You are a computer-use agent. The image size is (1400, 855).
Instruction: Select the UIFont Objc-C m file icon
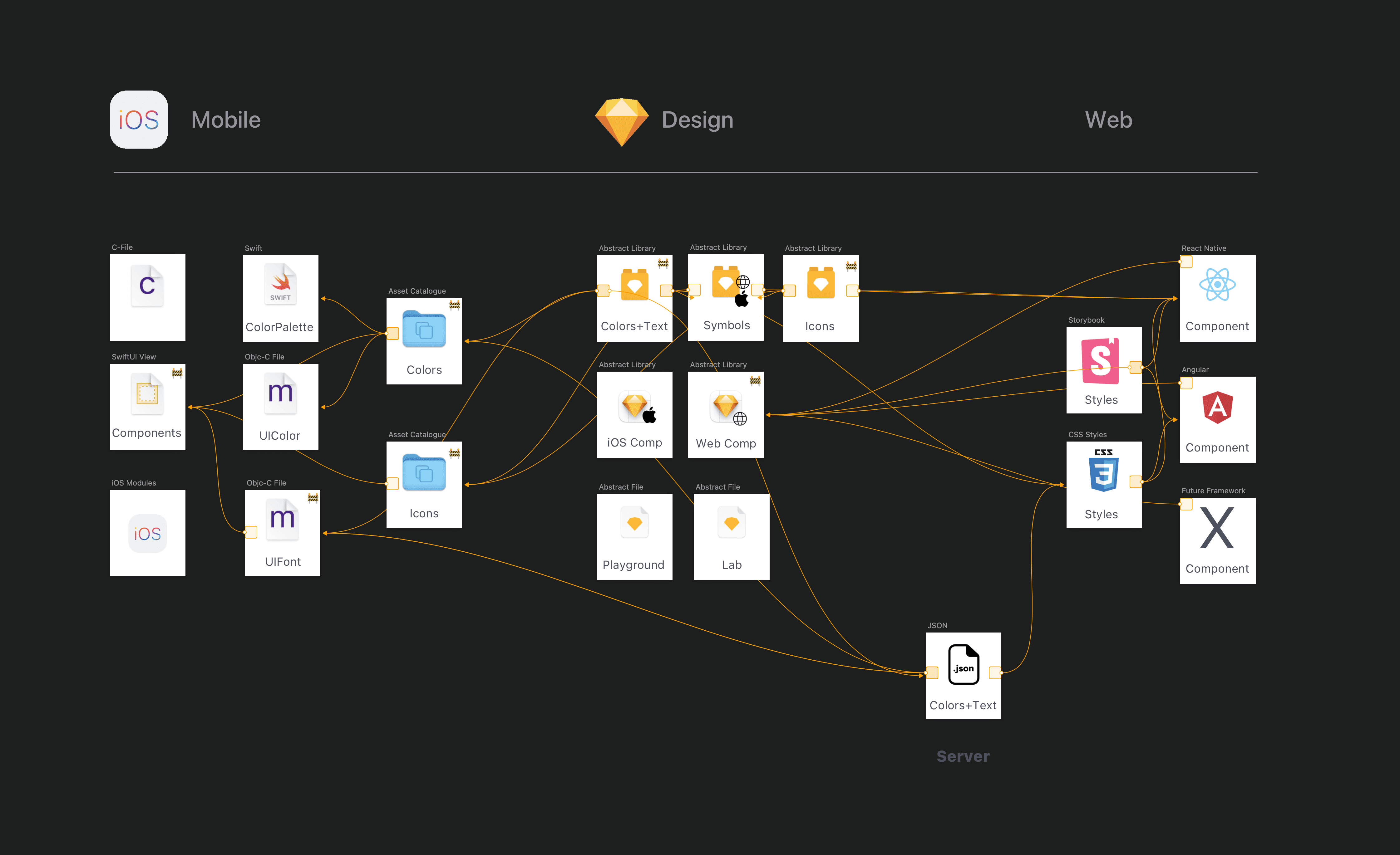(282, 520)
